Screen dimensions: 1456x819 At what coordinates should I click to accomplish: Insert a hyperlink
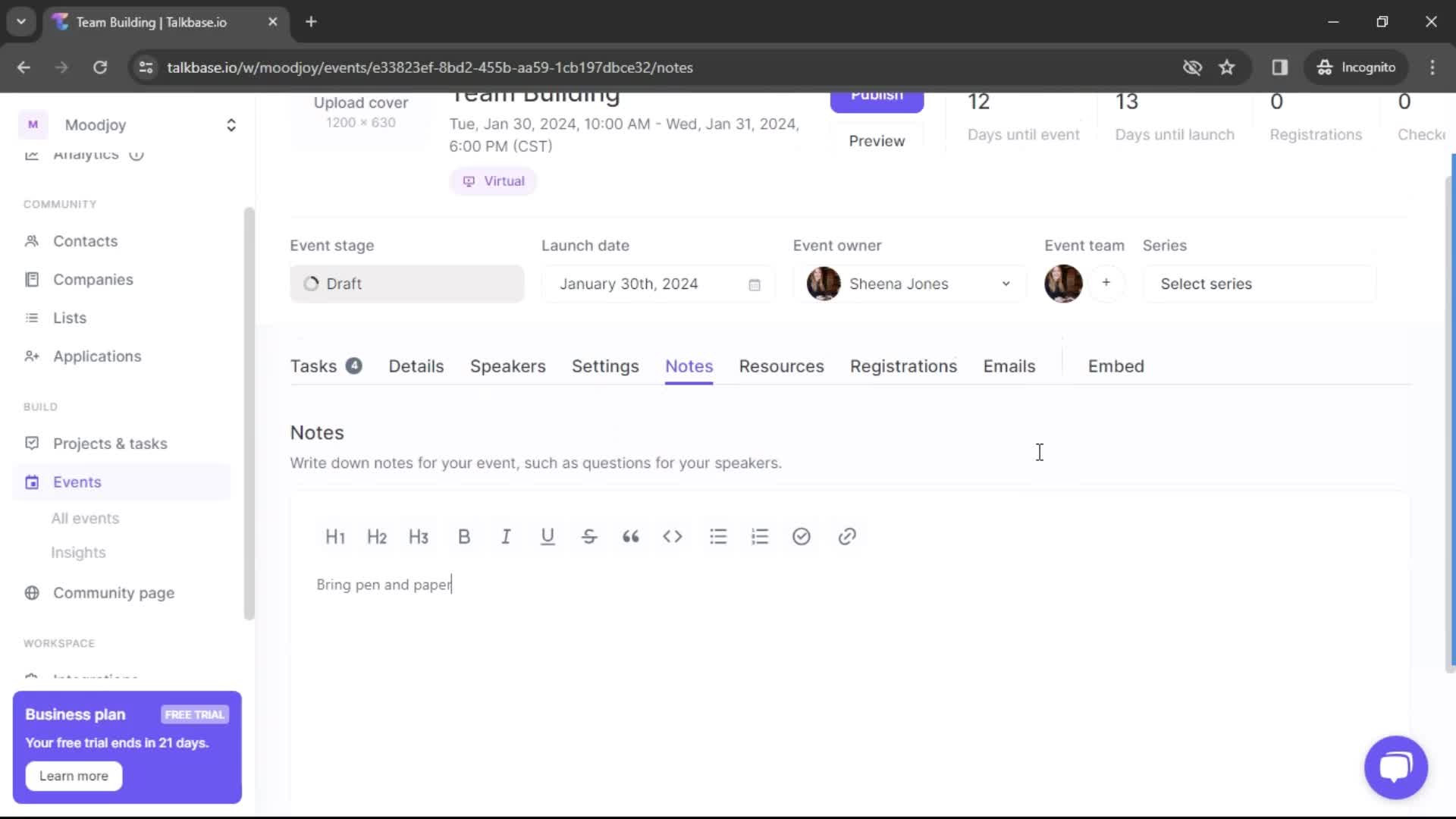(848, 537)
